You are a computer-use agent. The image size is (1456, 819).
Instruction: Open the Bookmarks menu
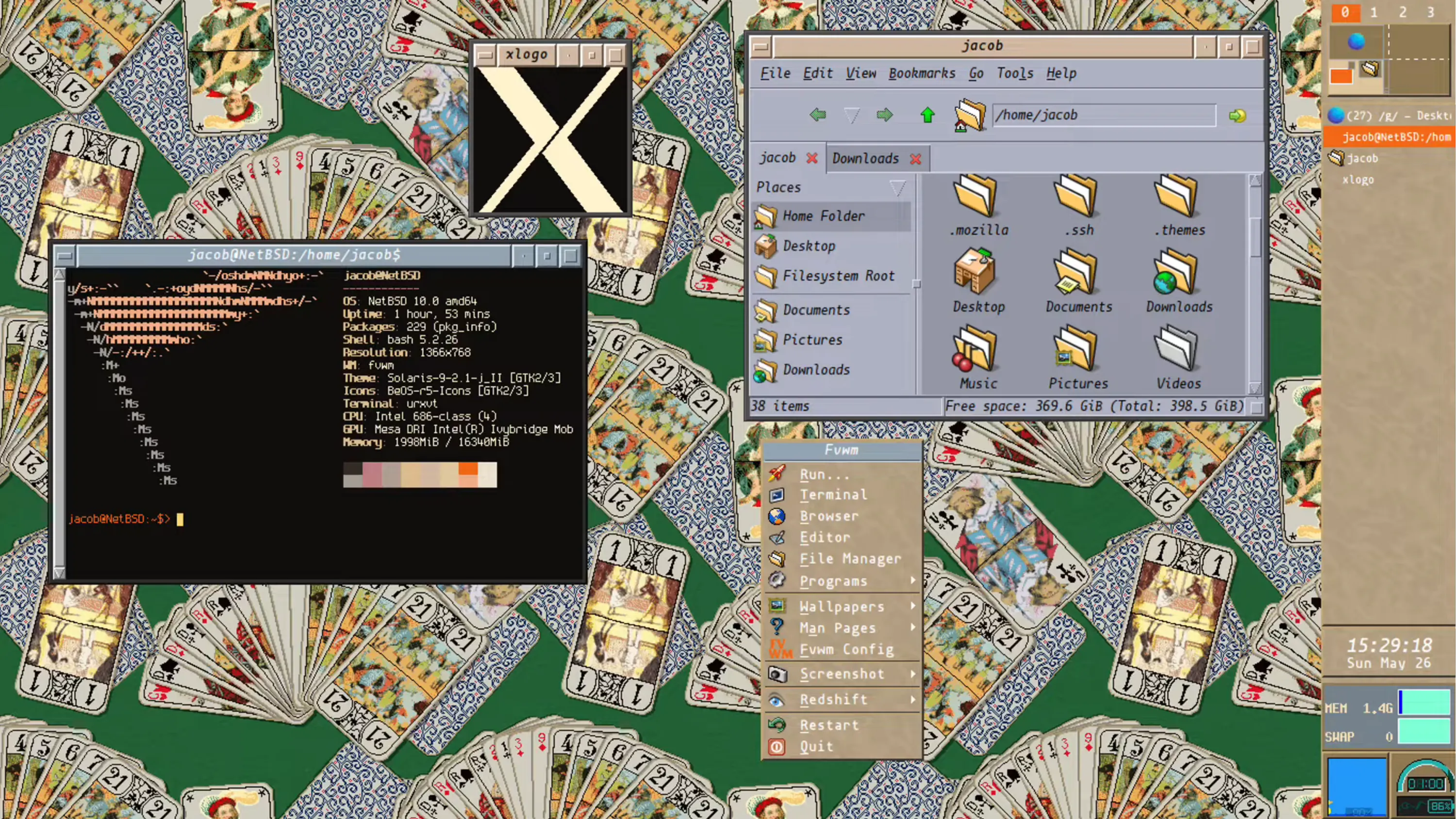(921, 73)
